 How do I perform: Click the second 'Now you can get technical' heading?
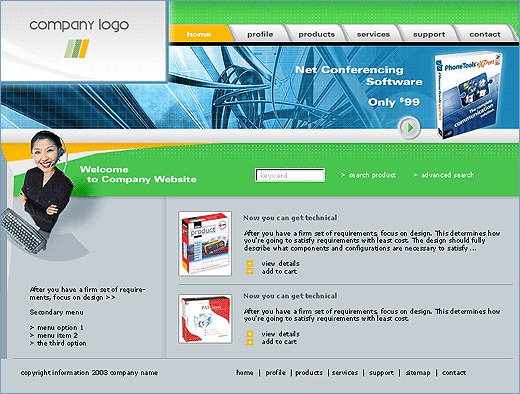(x=290, y=296)
